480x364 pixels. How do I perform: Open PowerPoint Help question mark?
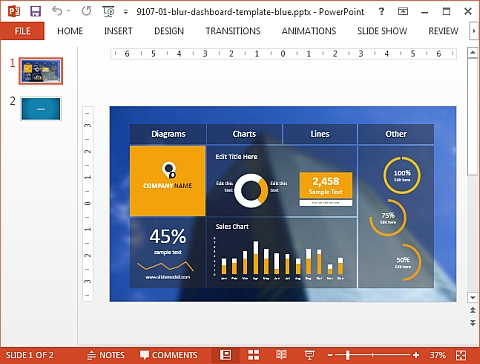click(381, 12)
